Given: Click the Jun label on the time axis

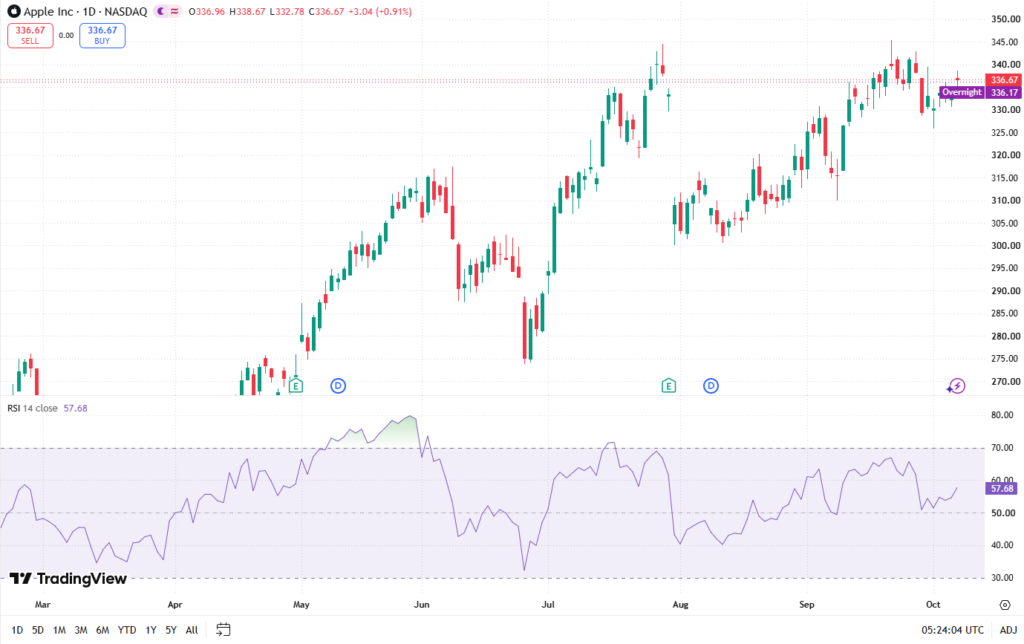Looking at the screenshot, I should [x=422, y=605].
